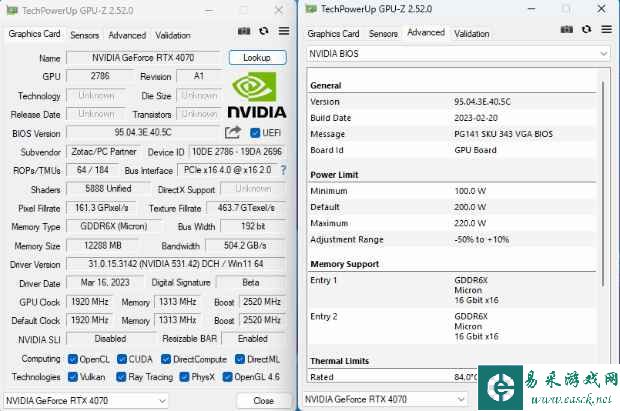The image size is (620, 411).
Task: Click the Entry 1 memory support row
Action: point(452,290)
